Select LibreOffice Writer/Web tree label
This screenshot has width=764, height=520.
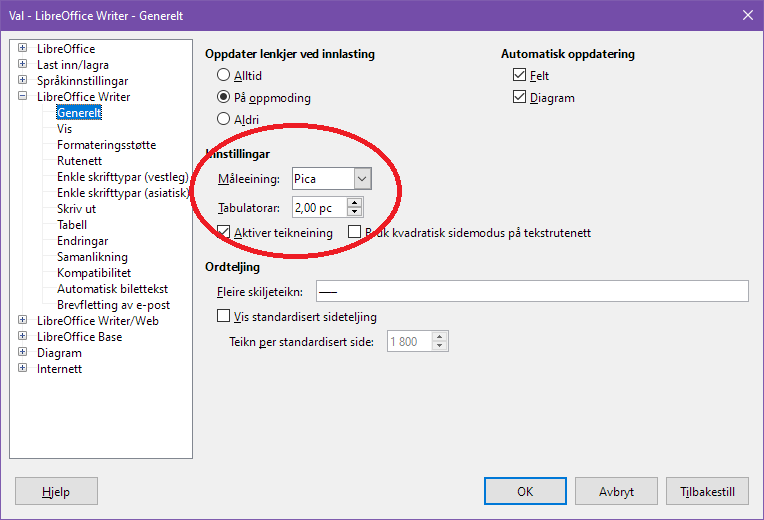pyautogui.click(x=97, y=321)
